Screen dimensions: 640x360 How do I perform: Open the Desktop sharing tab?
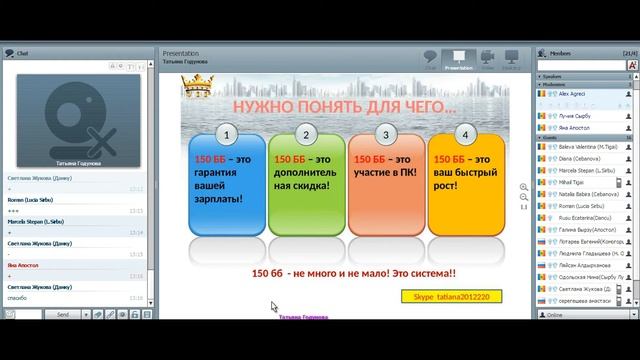tap(511, 60)
